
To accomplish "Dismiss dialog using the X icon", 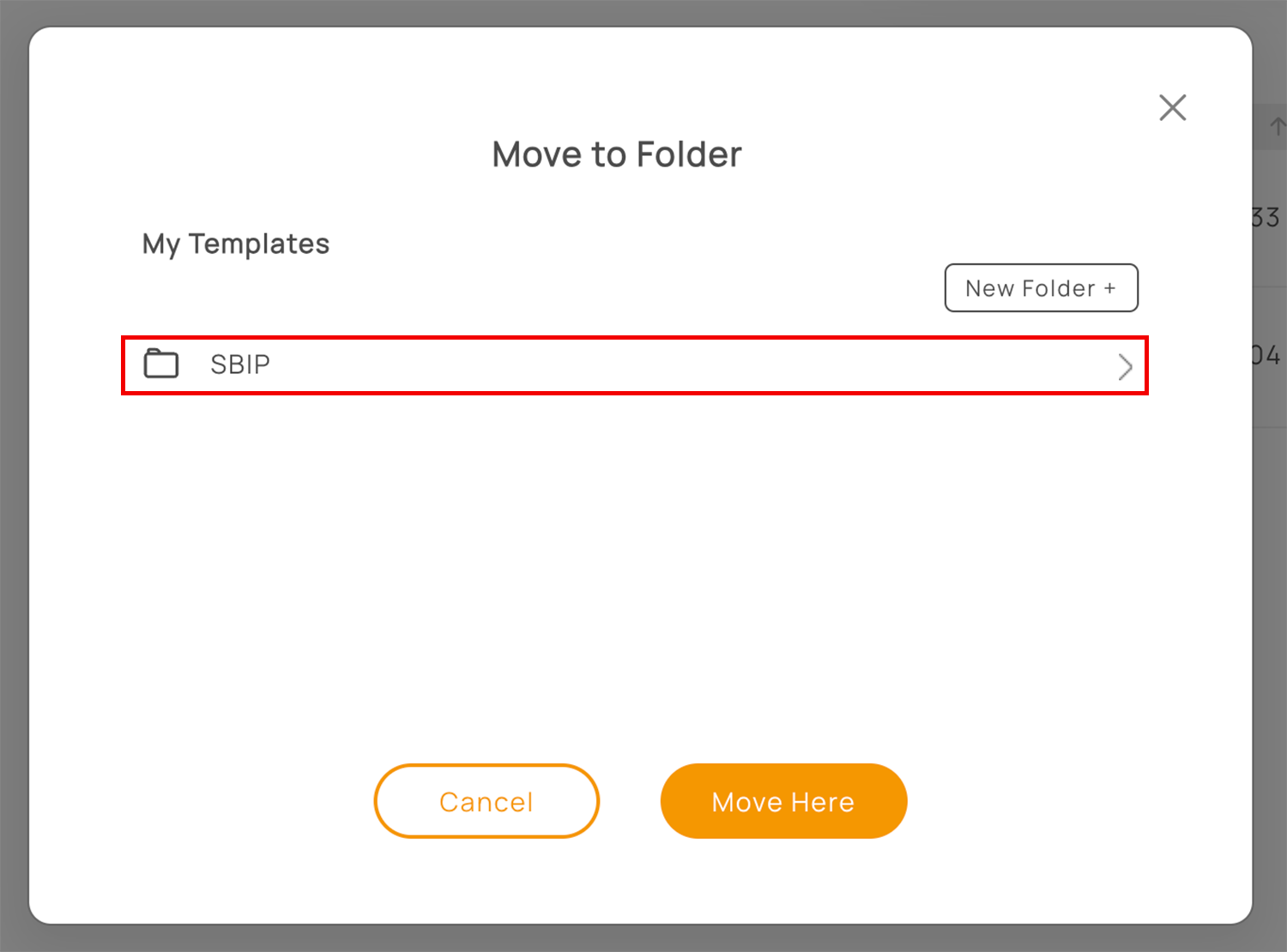I will point(1172,108).
